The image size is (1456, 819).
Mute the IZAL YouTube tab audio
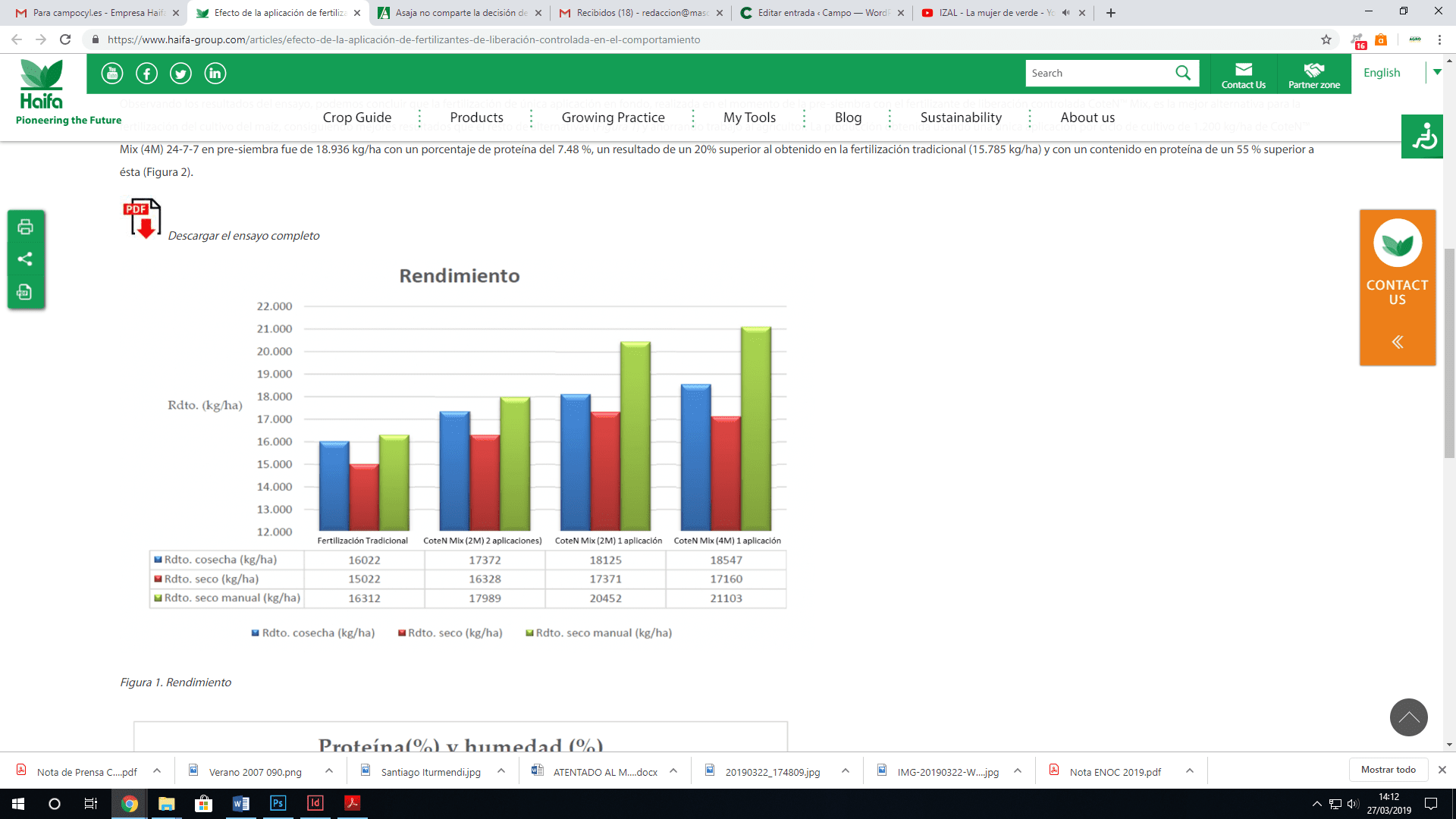click(x=1065, y=13)
